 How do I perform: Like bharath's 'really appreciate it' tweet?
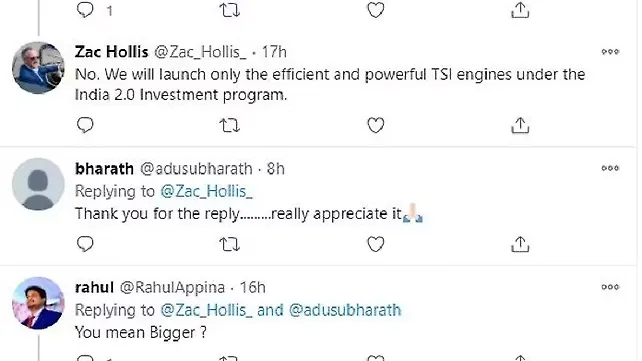[375, 244]
